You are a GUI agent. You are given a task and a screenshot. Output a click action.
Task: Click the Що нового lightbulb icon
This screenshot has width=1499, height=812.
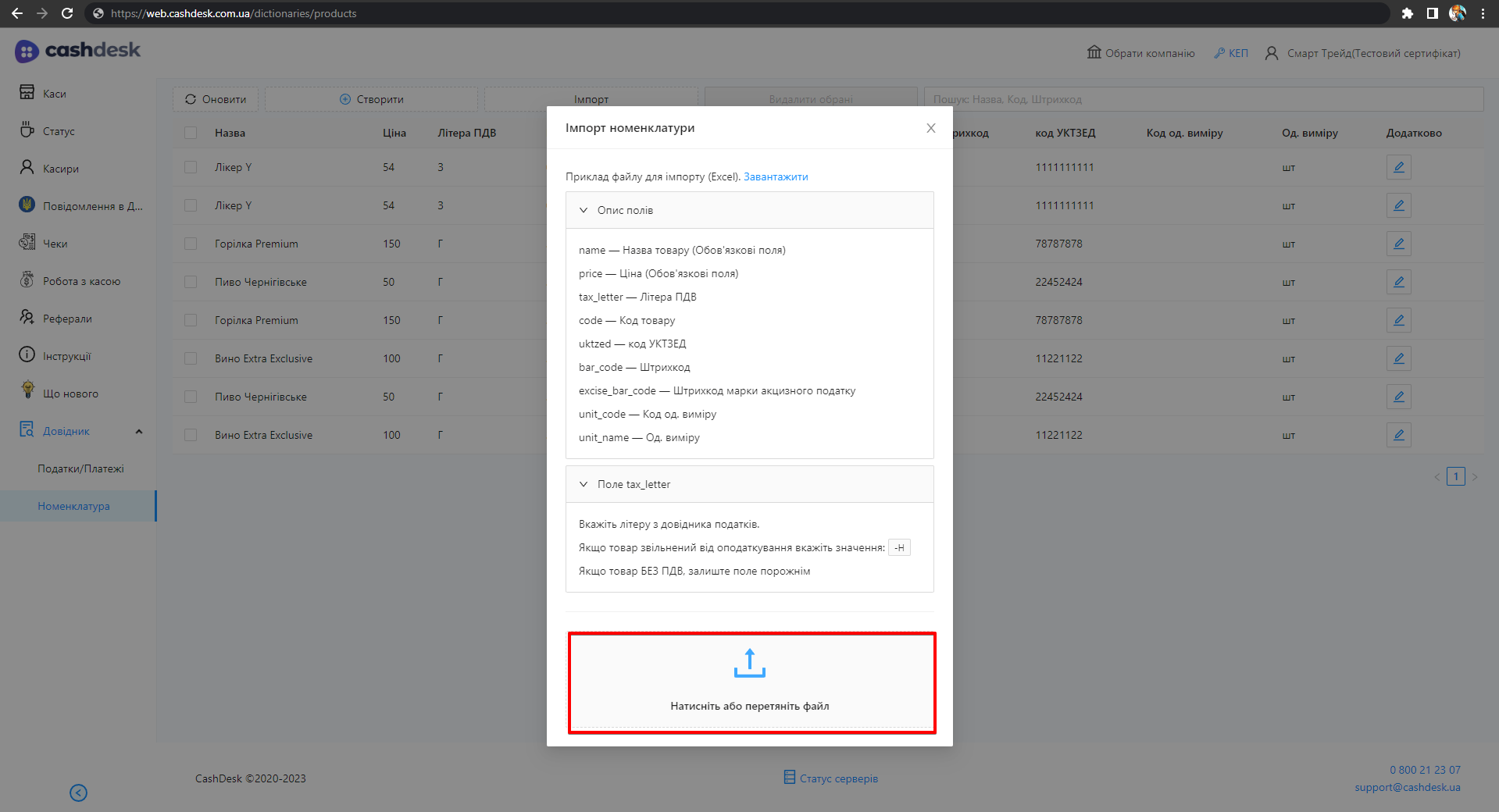27,391
